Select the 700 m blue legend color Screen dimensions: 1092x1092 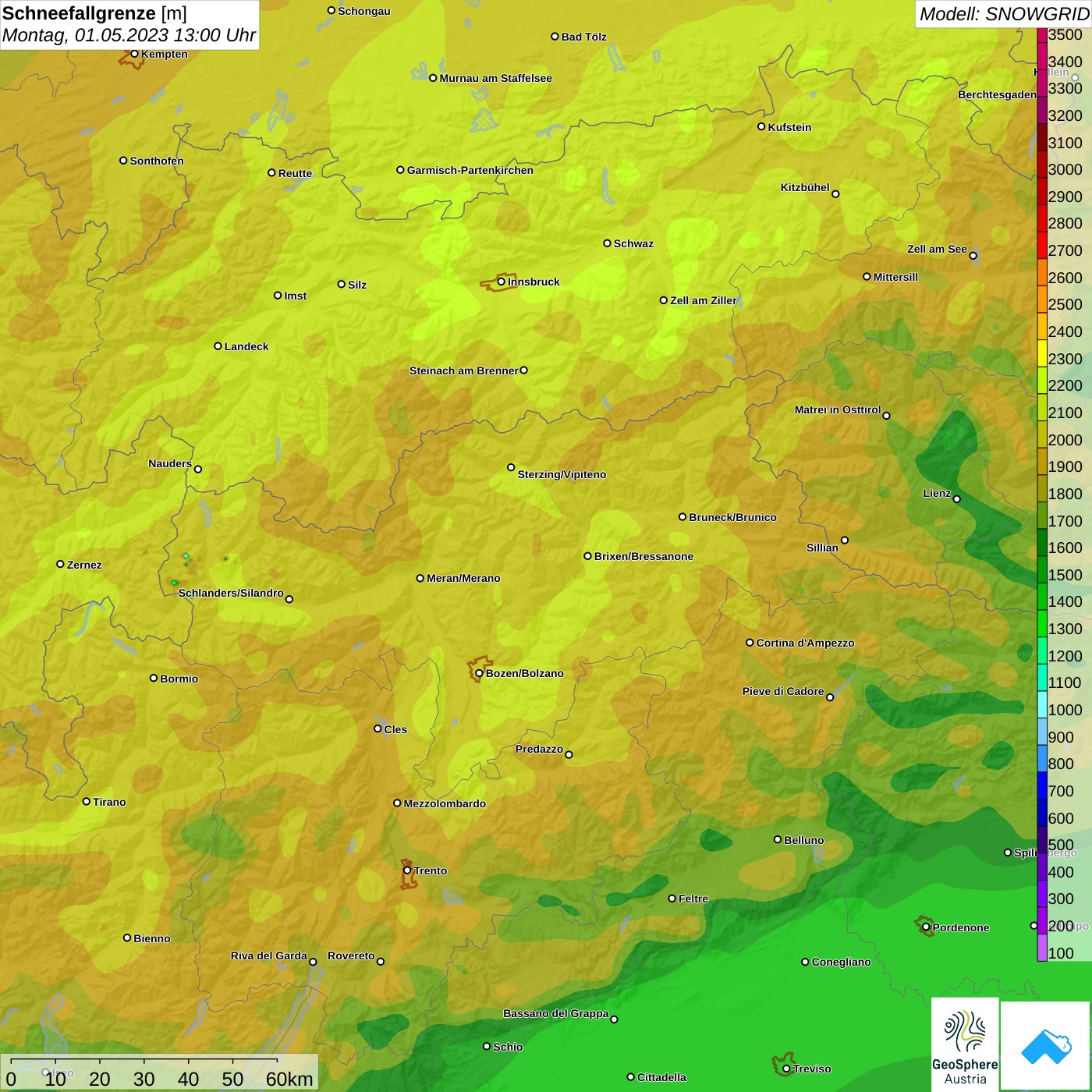tap(1042, 785)
